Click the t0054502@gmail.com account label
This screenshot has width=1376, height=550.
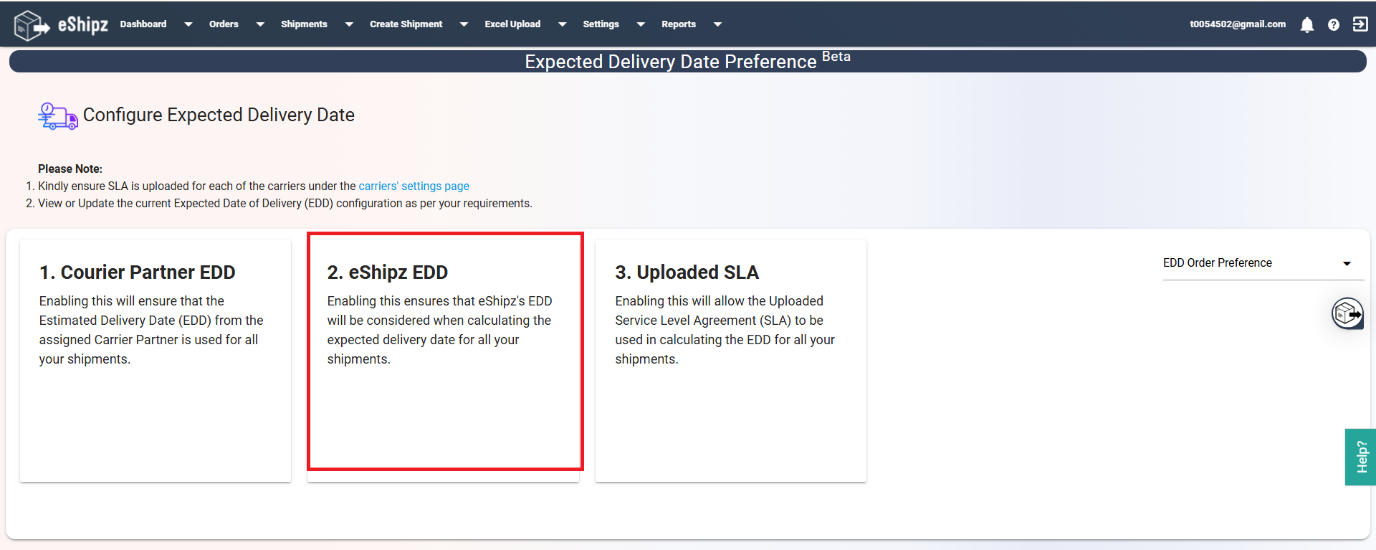pyautogui.click(x=1238, y=24)
